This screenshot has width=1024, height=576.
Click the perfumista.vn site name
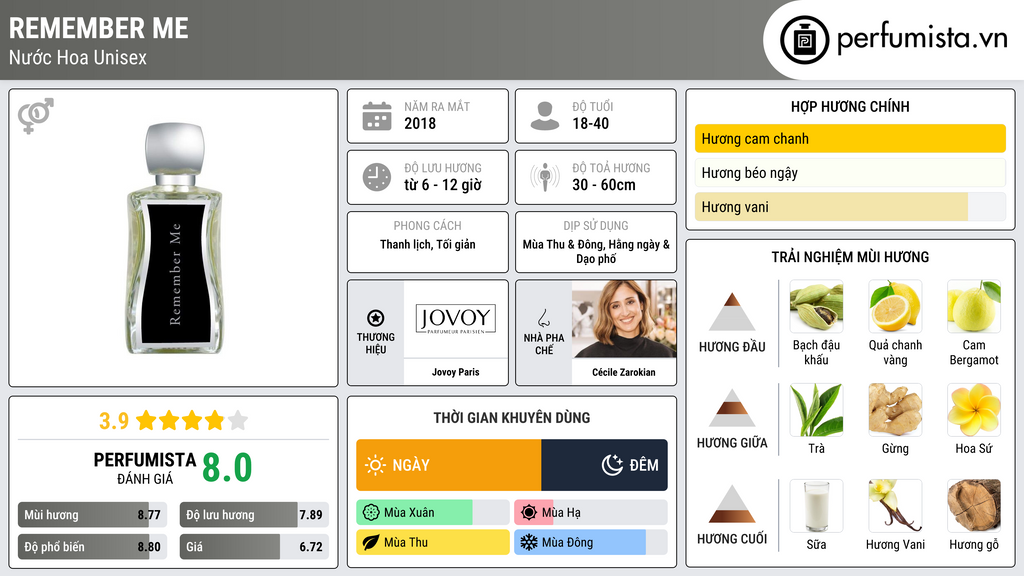(x=922, y=38)
